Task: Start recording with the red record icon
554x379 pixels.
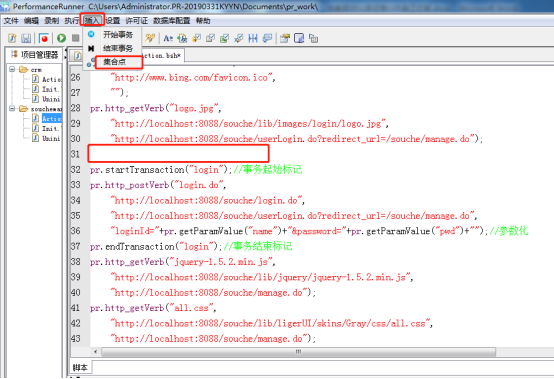Action: (44, 38)
